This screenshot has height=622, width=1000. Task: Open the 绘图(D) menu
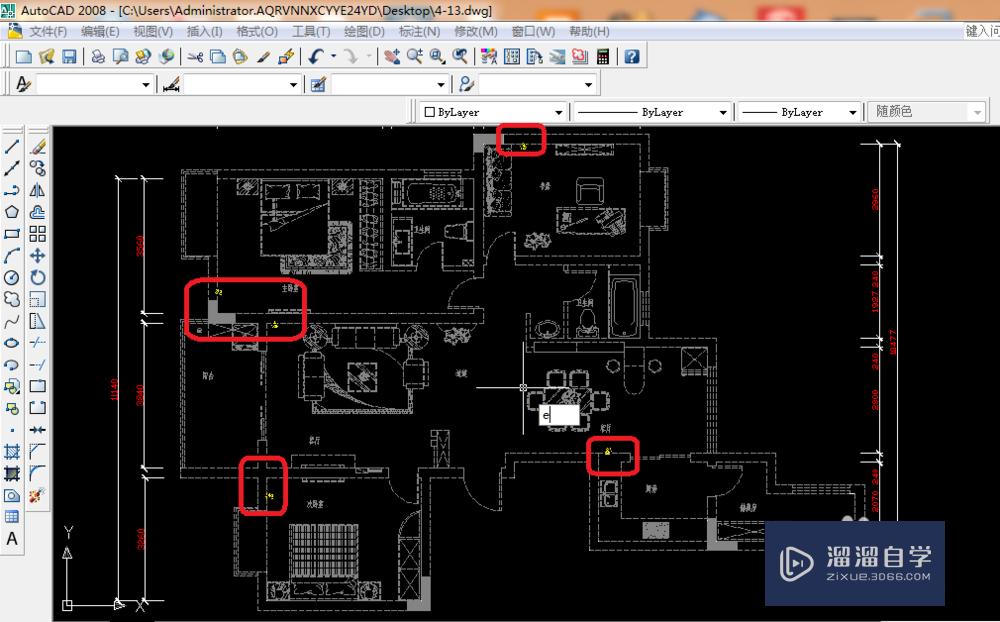coord(364,31)
